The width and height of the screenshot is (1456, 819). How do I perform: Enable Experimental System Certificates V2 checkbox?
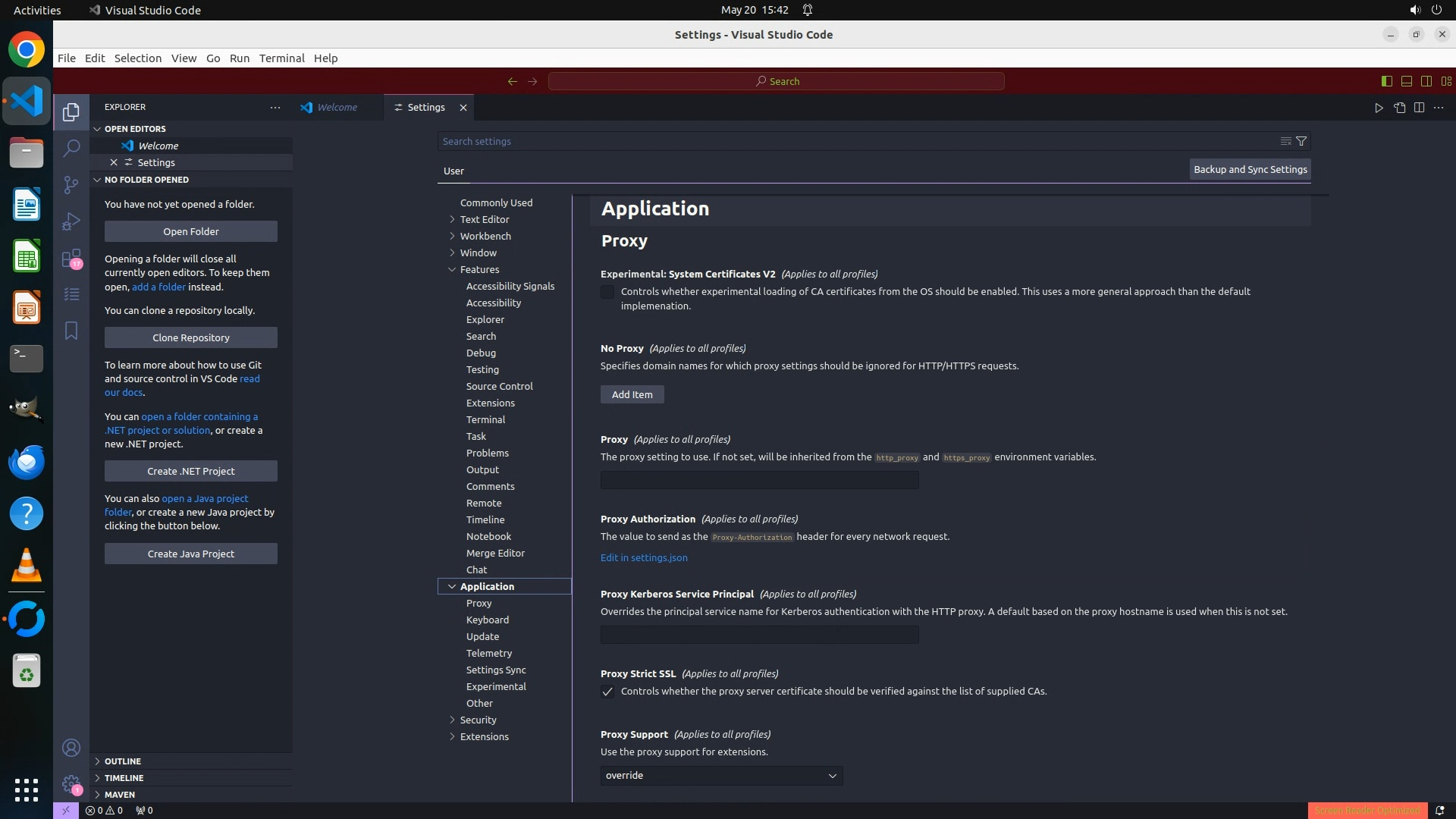point(607,292)
